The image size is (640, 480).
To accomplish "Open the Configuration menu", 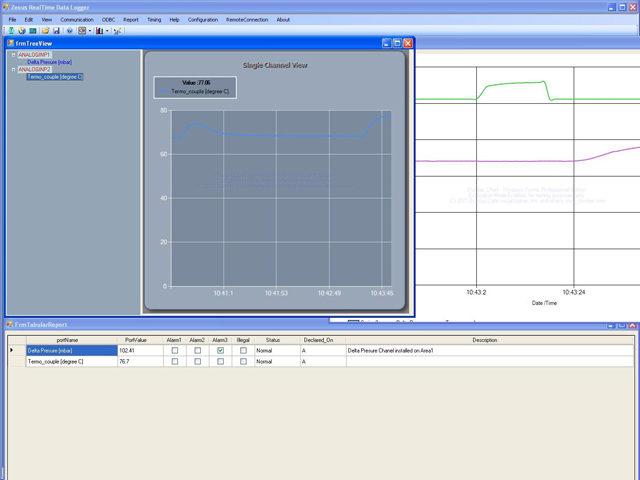I will pyautogui.click(x=202, y=20).
